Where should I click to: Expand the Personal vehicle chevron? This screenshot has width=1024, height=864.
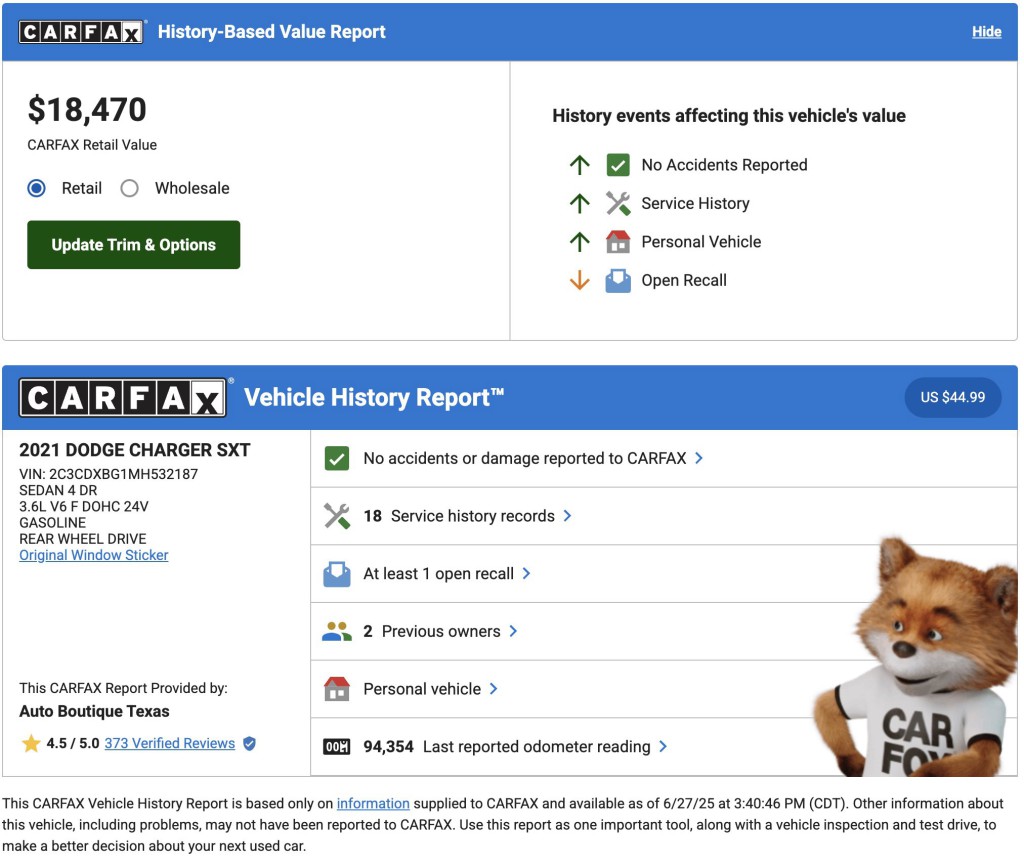pyautogui.click(x=494, y=688)
